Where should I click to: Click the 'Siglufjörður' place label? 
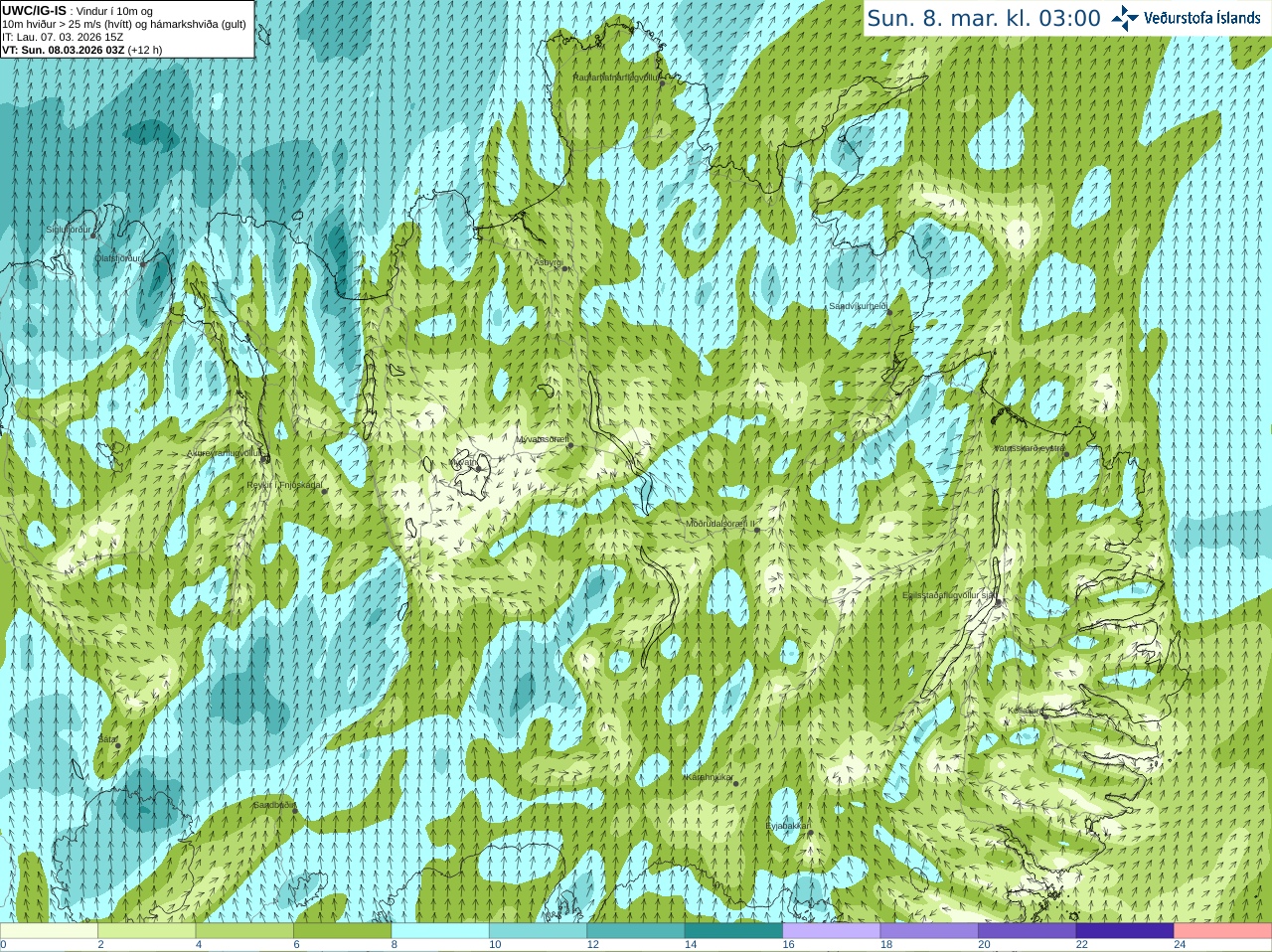click(69, 230)
